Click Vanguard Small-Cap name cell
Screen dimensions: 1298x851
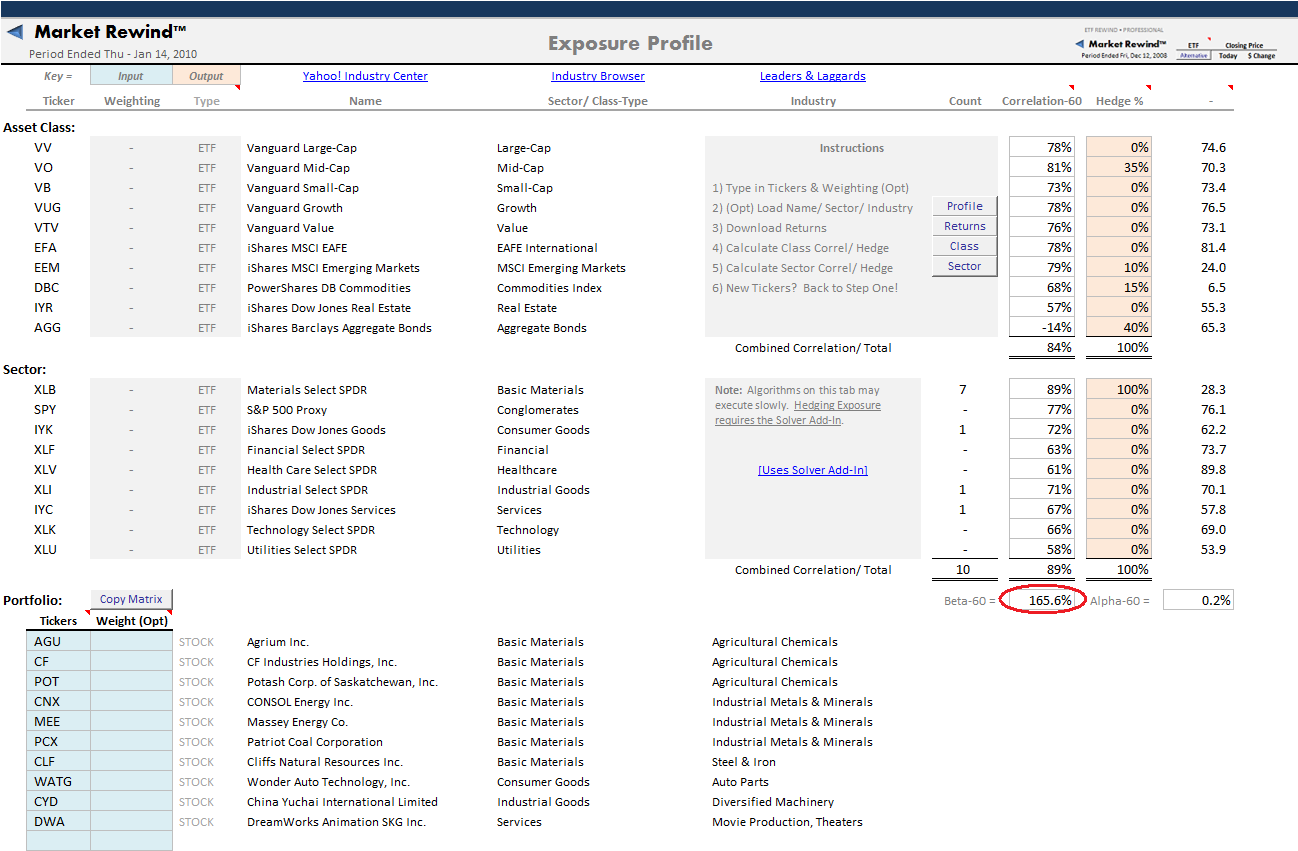303,188
